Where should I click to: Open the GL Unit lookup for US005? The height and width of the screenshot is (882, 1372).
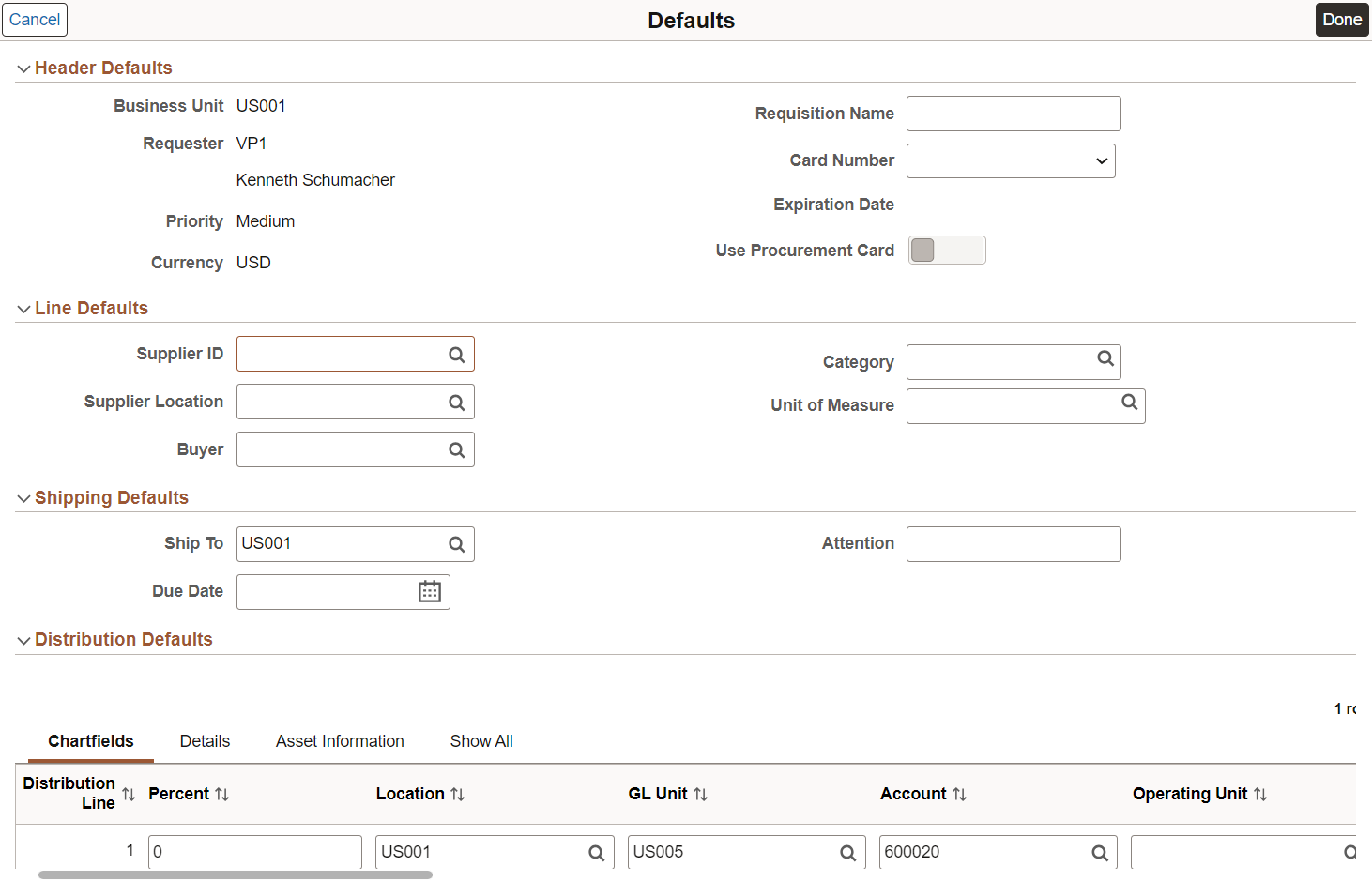tap(846, 852)
